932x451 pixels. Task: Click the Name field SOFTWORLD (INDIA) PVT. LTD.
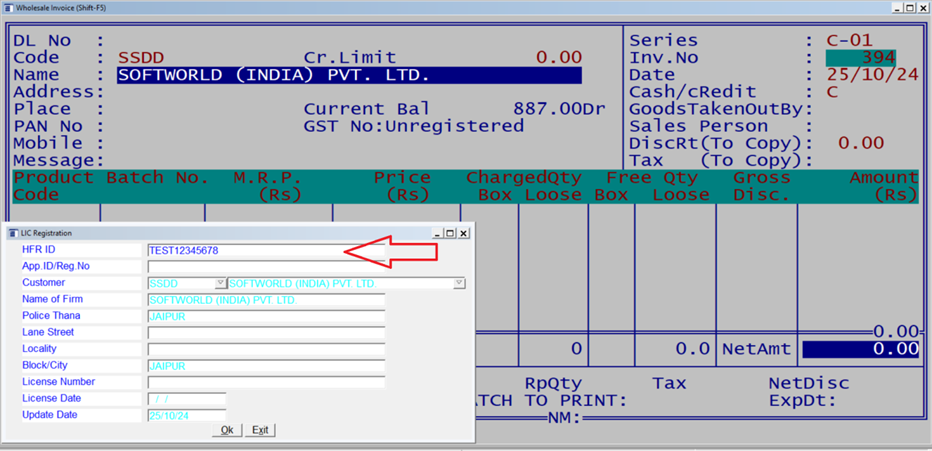350,75
